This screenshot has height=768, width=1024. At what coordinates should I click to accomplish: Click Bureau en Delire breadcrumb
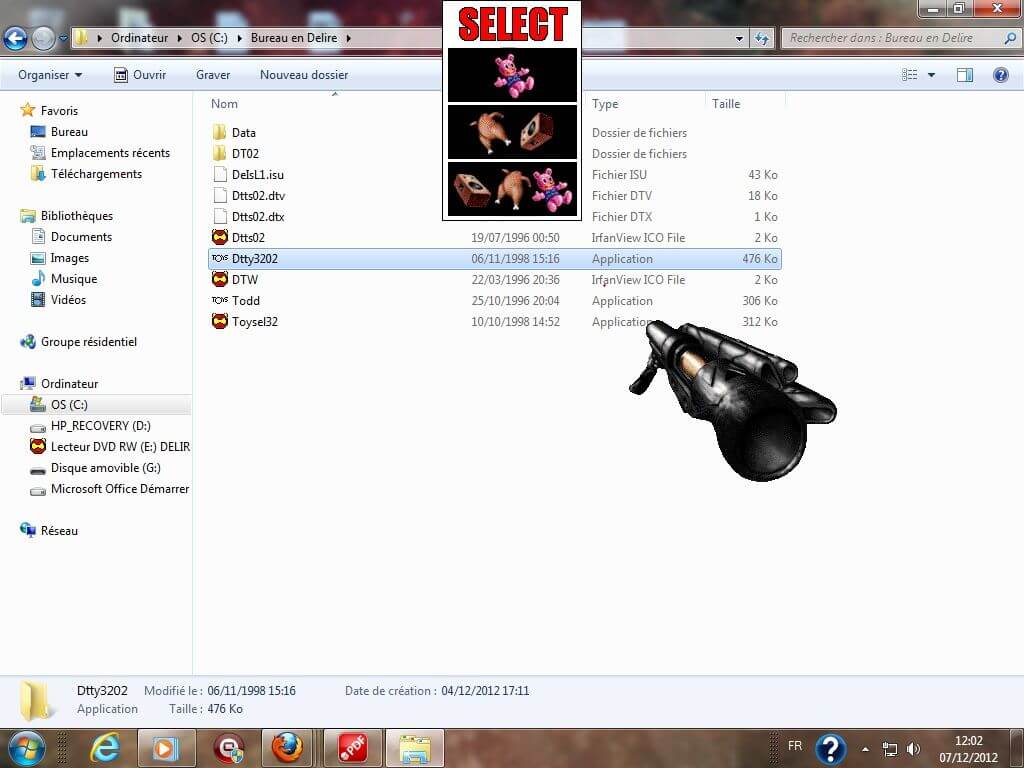pos(294,38)
